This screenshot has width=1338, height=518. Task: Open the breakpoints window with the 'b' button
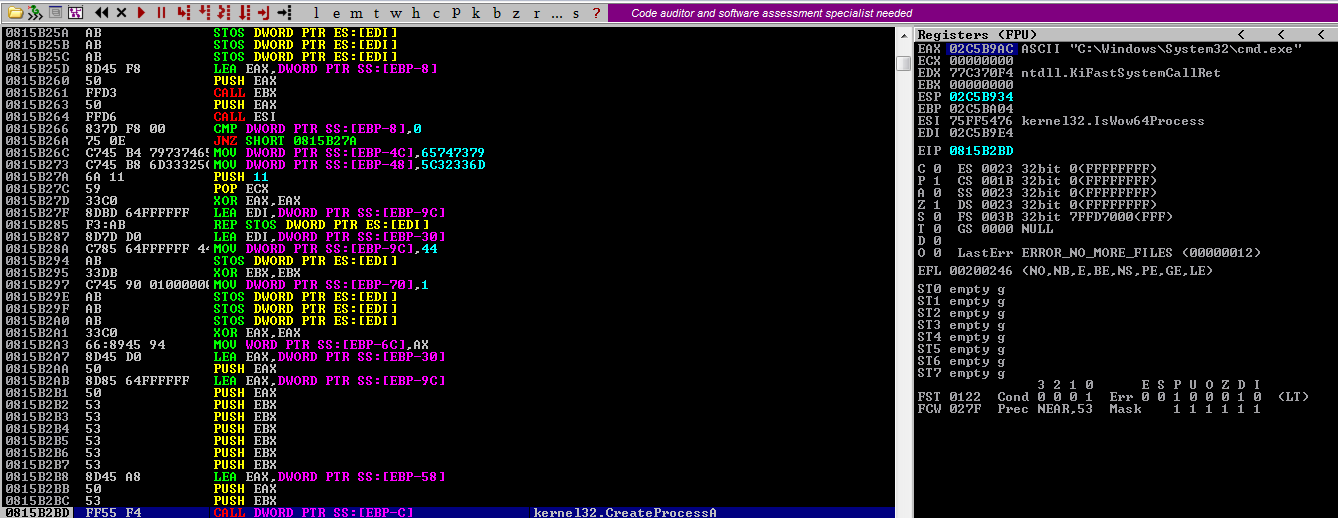pyautogui.click(x=497, y=13)
